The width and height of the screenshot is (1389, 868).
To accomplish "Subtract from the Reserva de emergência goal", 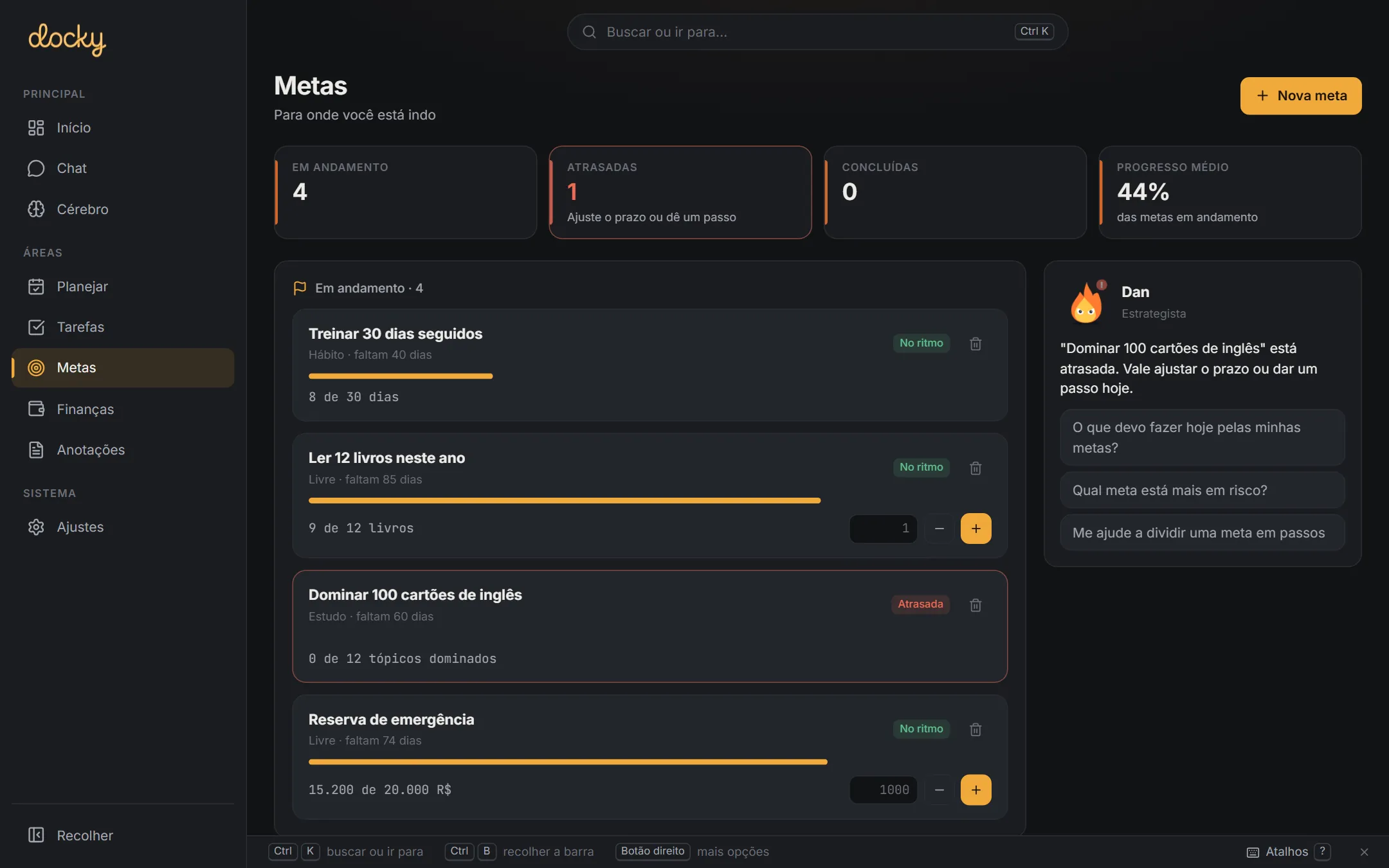I will [x=939, y=790].
